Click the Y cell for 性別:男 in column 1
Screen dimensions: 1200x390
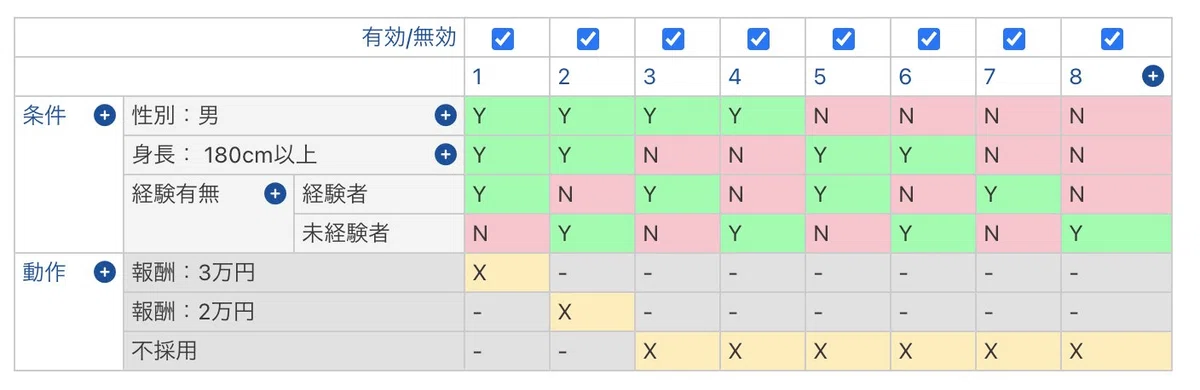point(506,116)
